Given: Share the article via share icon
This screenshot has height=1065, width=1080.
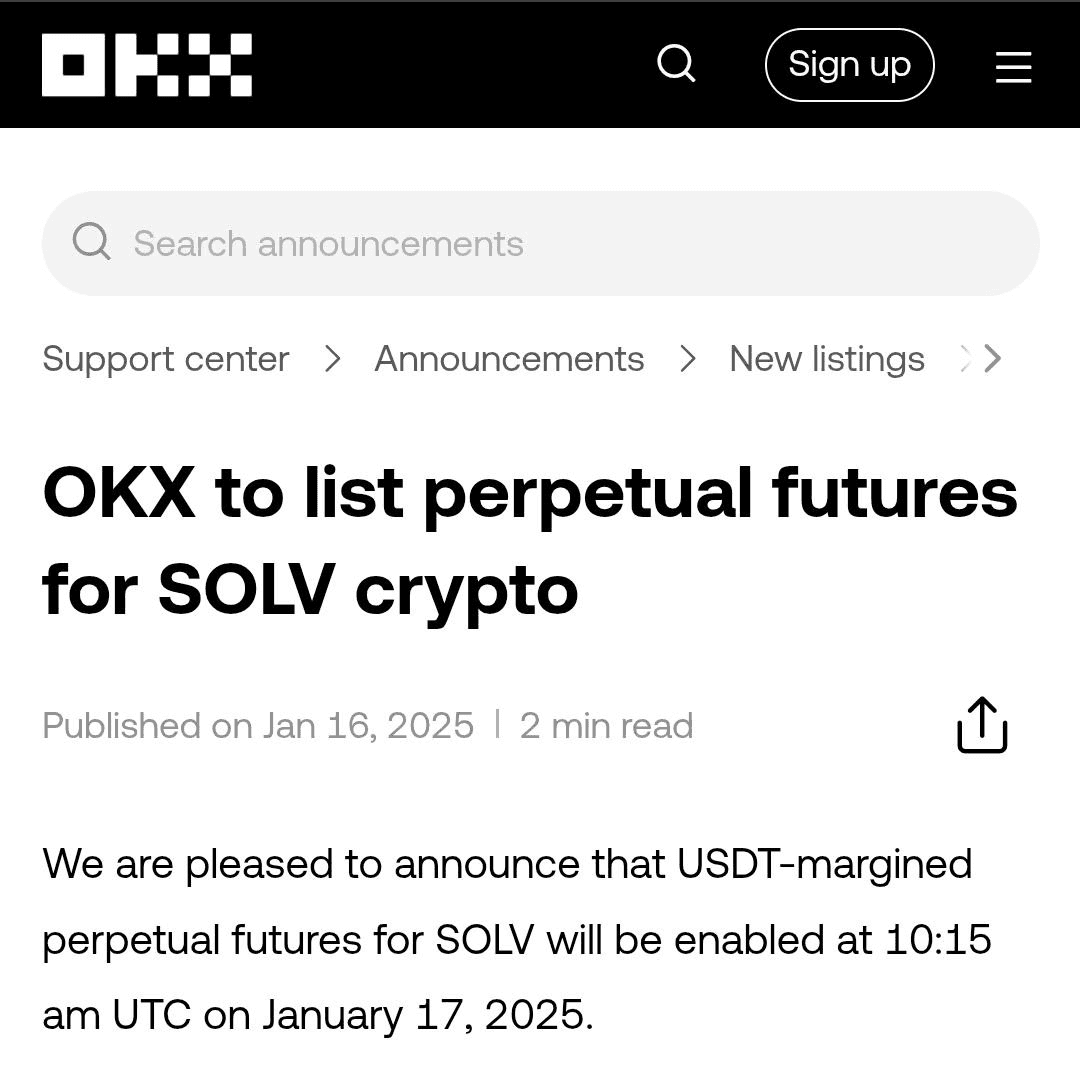Looking at the screenshot, I should click(x=982, y=725).
